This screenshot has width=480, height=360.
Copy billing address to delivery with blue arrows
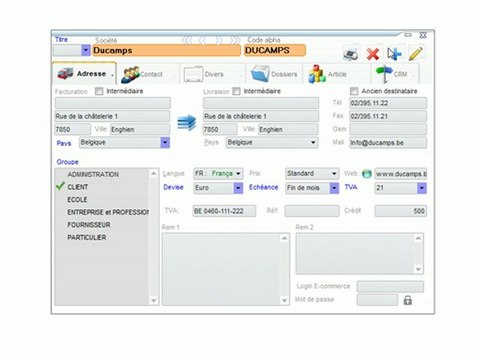(x=187, y=123)
